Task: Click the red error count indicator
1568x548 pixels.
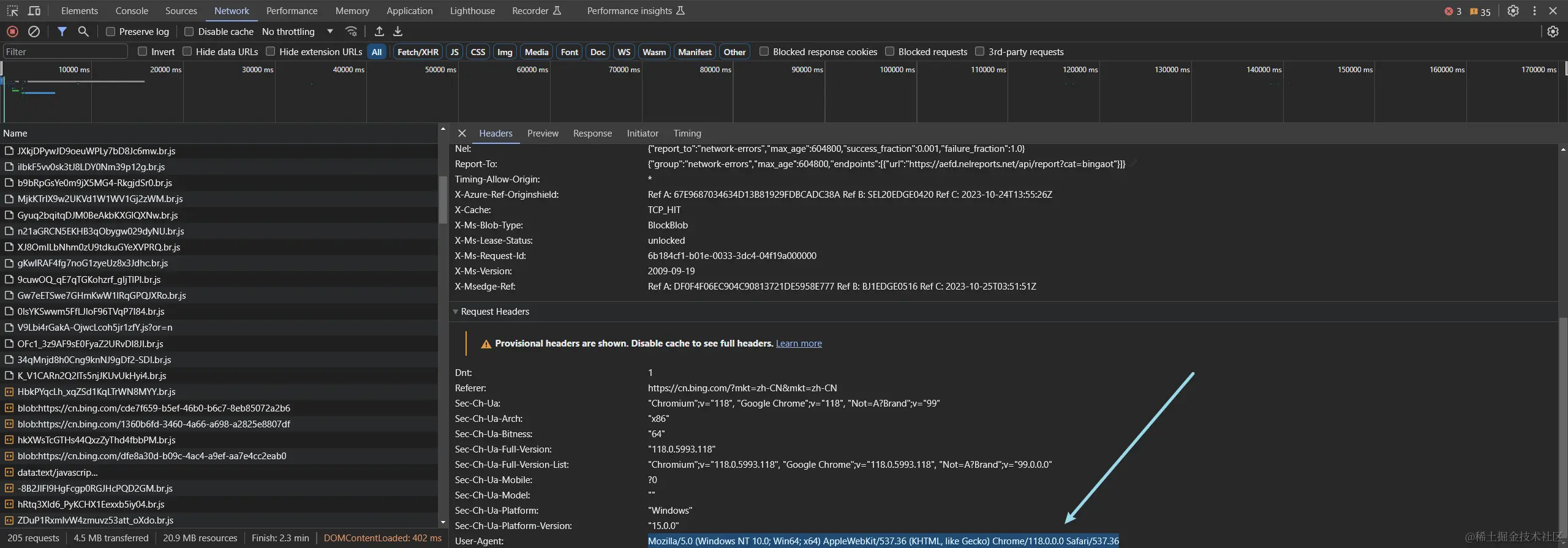Action: pyautogui.click(x=1453, y=12)
